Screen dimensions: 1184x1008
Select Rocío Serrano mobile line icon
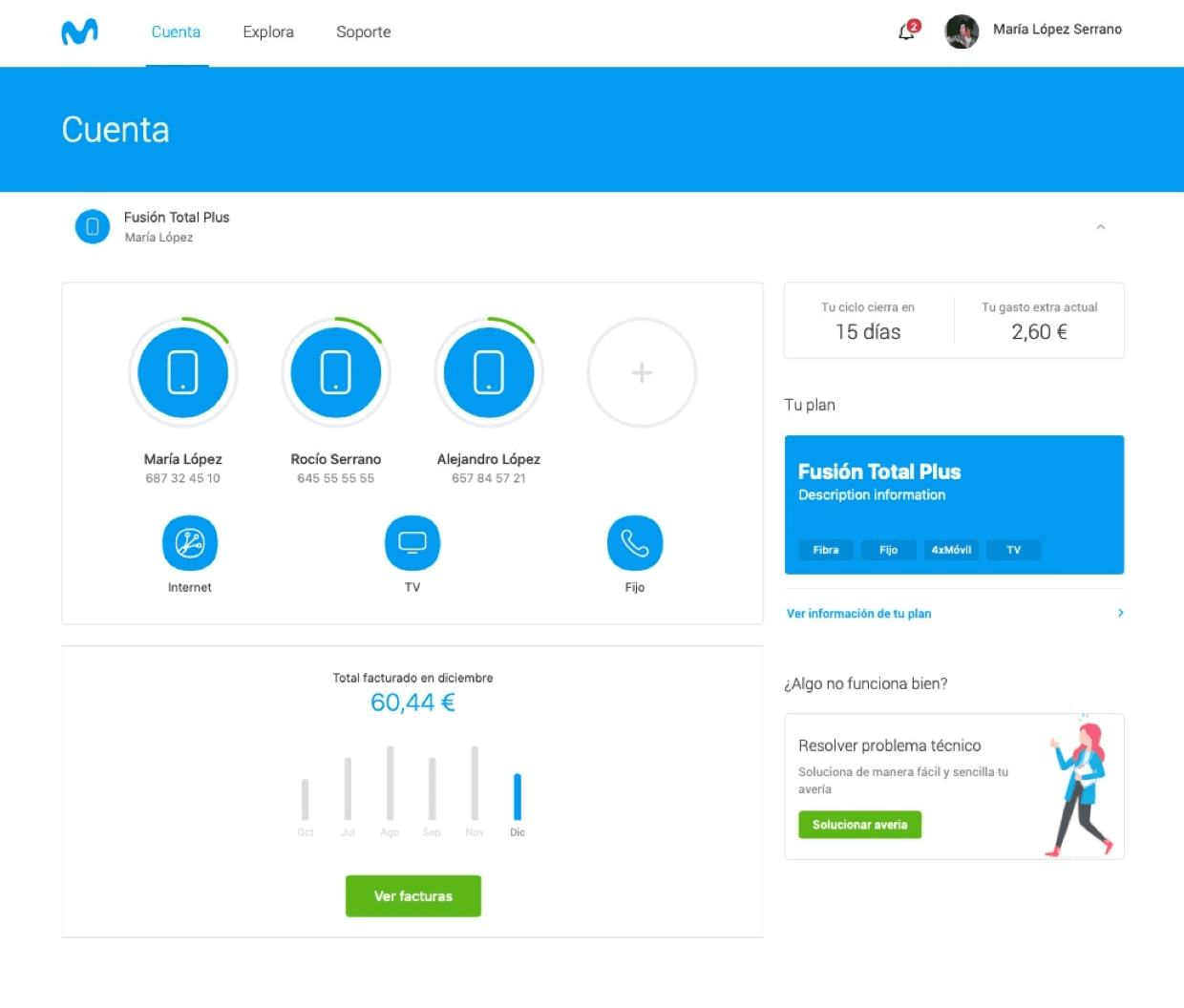point(336,372)
